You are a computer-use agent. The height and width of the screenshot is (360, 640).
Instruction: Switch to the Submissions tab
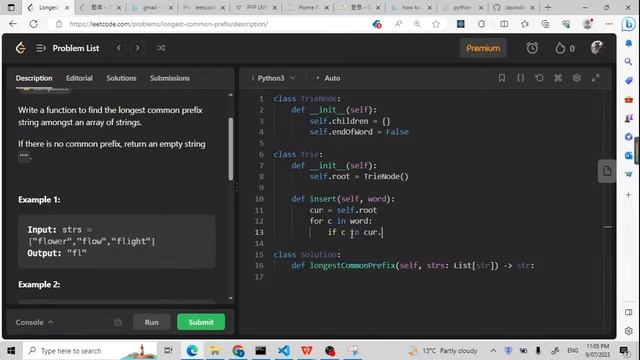(x=170, y=78)
